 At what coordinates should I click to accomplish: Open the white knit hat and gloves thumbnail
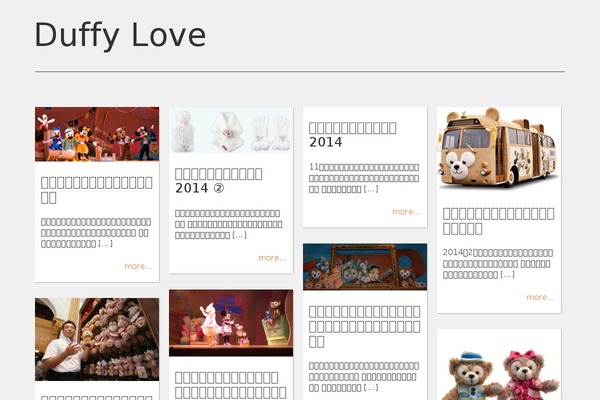pos(231,130)
